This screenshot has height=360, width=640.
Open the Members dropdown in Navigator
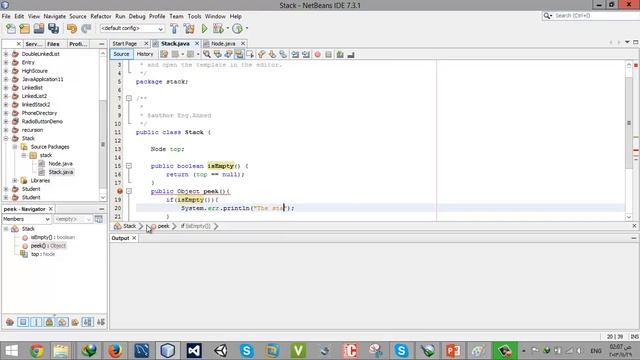click(27, 219)
